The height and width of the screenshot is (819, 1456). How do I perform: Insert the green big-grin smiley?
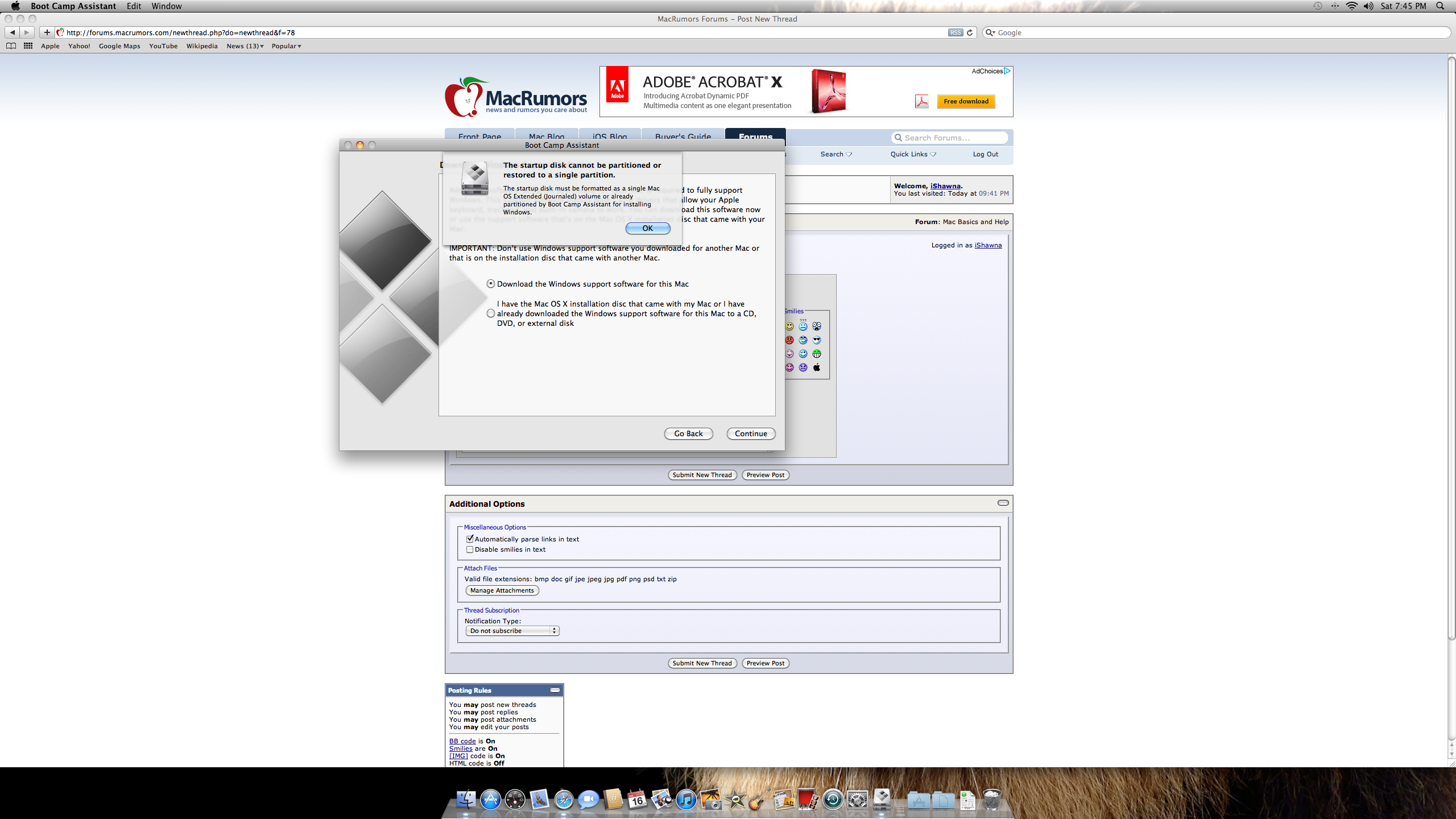click(x=817, y=354)
